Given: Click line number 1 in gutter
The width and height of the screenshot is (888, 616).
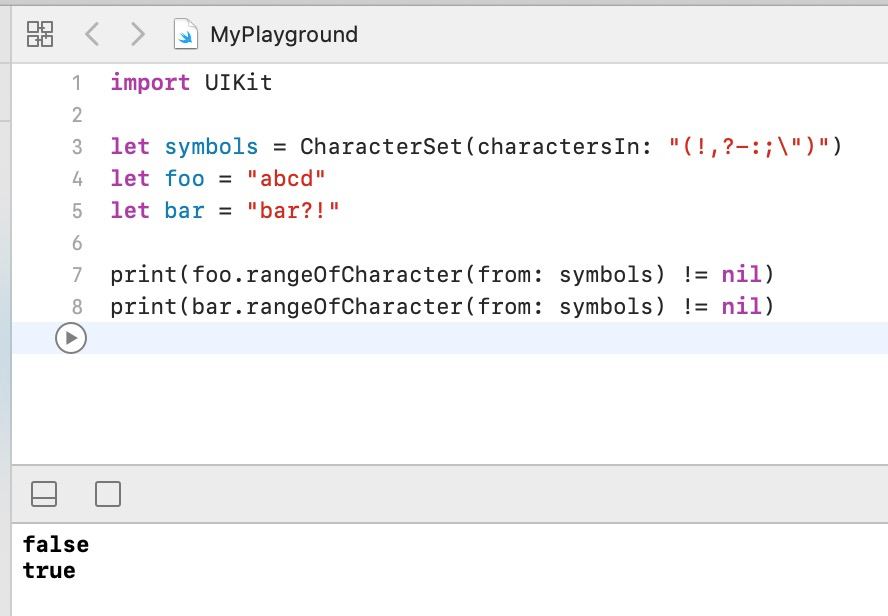Looking at the screenshot, I should (x=77, y=83).
